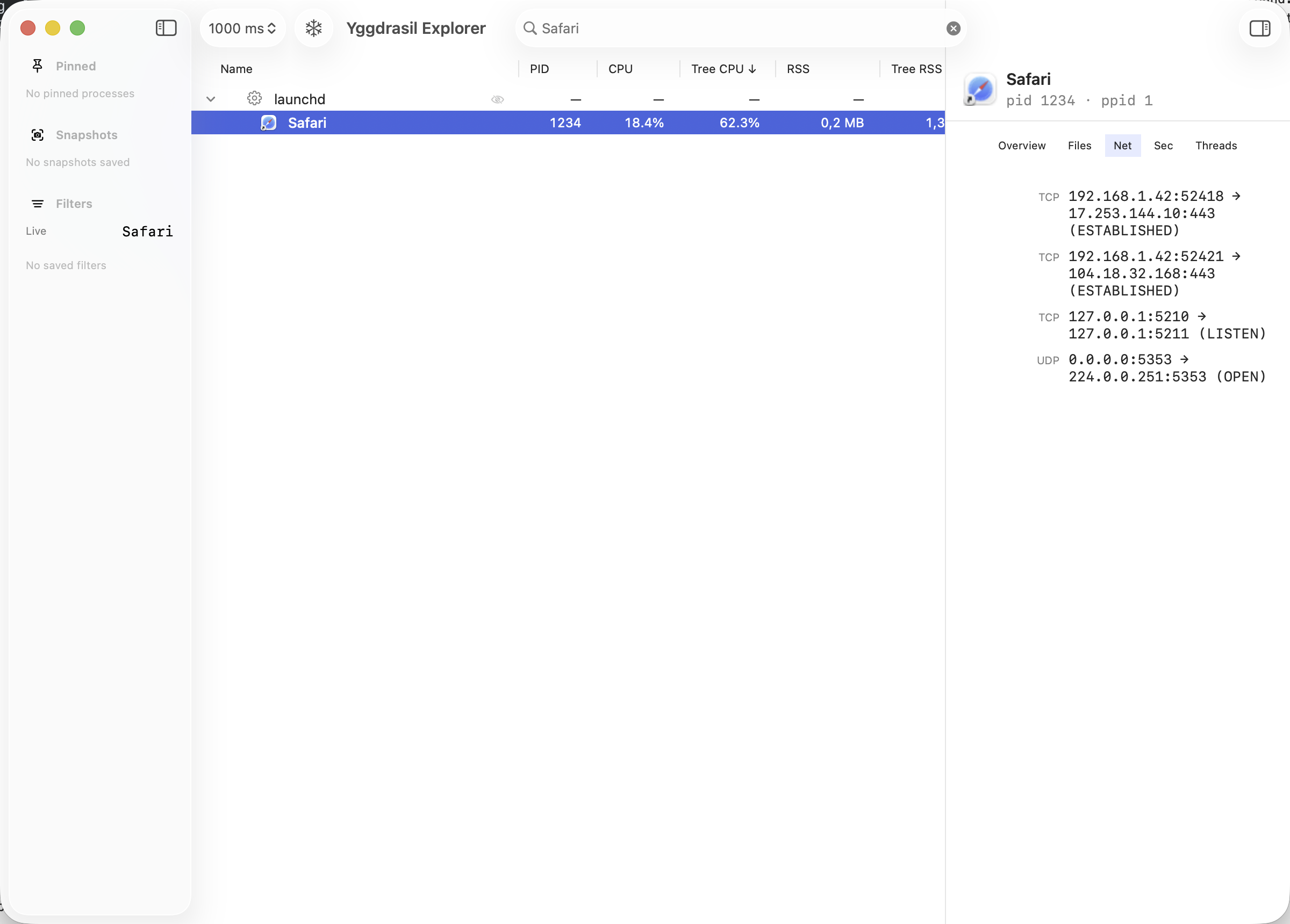Select the Net tab
This screenshot has width=1290, height=924.
point(1122,146)
